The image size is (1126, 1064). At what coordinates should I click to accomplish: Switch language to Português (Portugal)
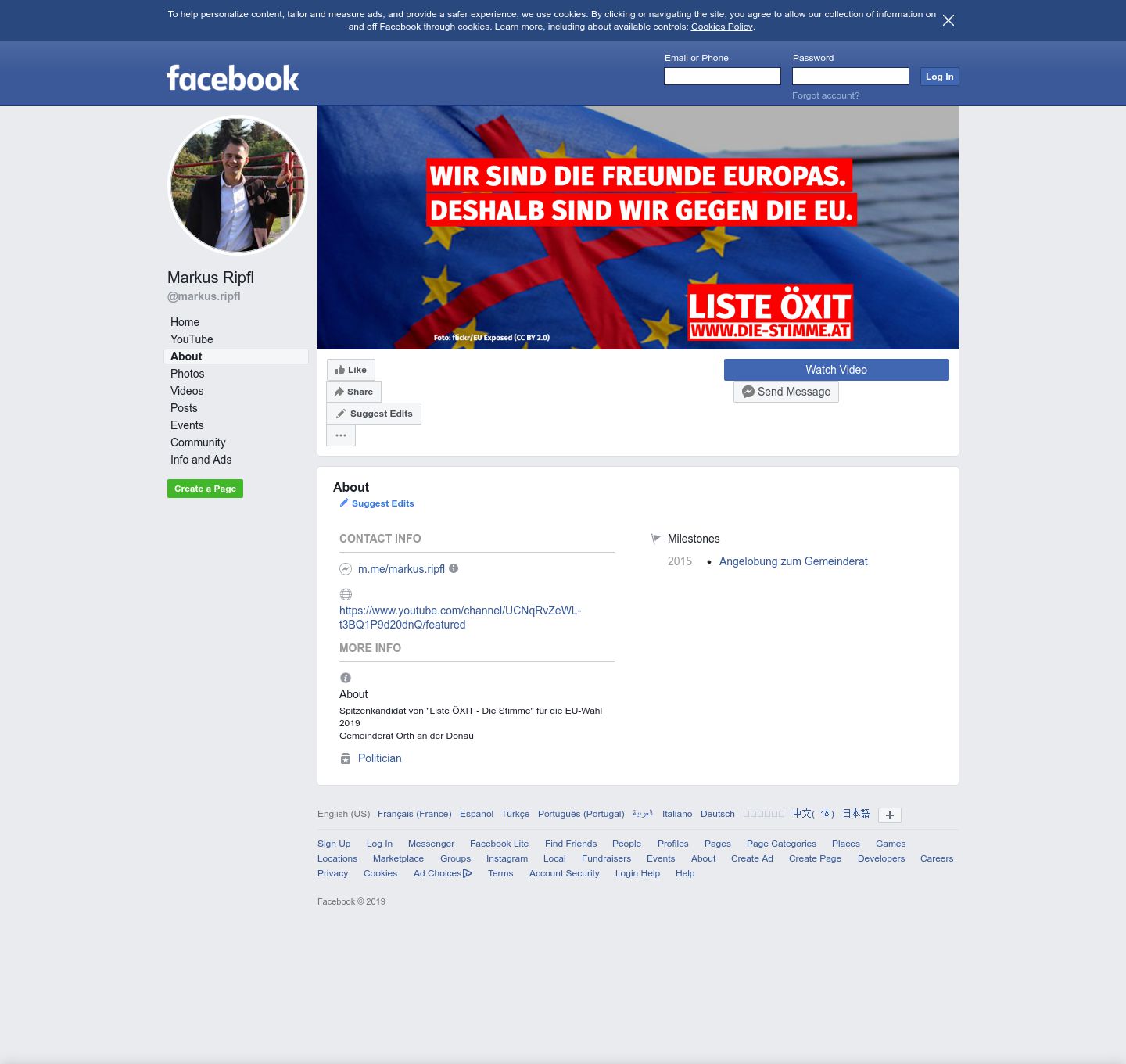point(581,814)
